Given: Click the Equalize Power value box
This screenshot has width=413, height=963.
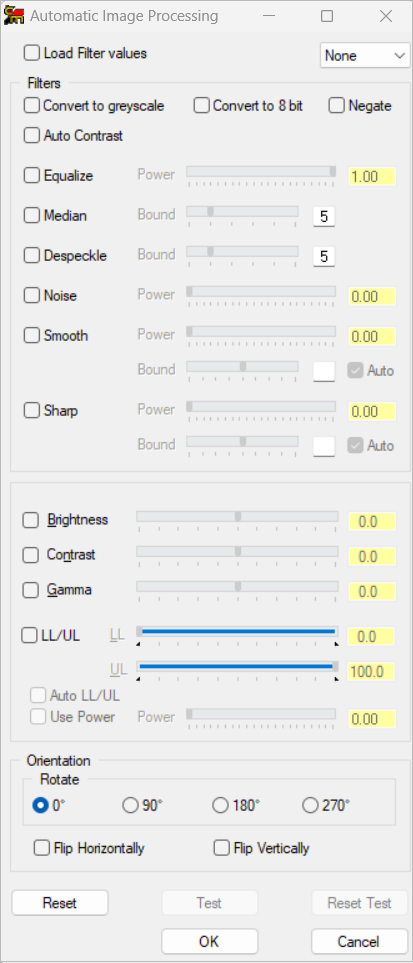Looking at the screenshot, I should (372, 176).
